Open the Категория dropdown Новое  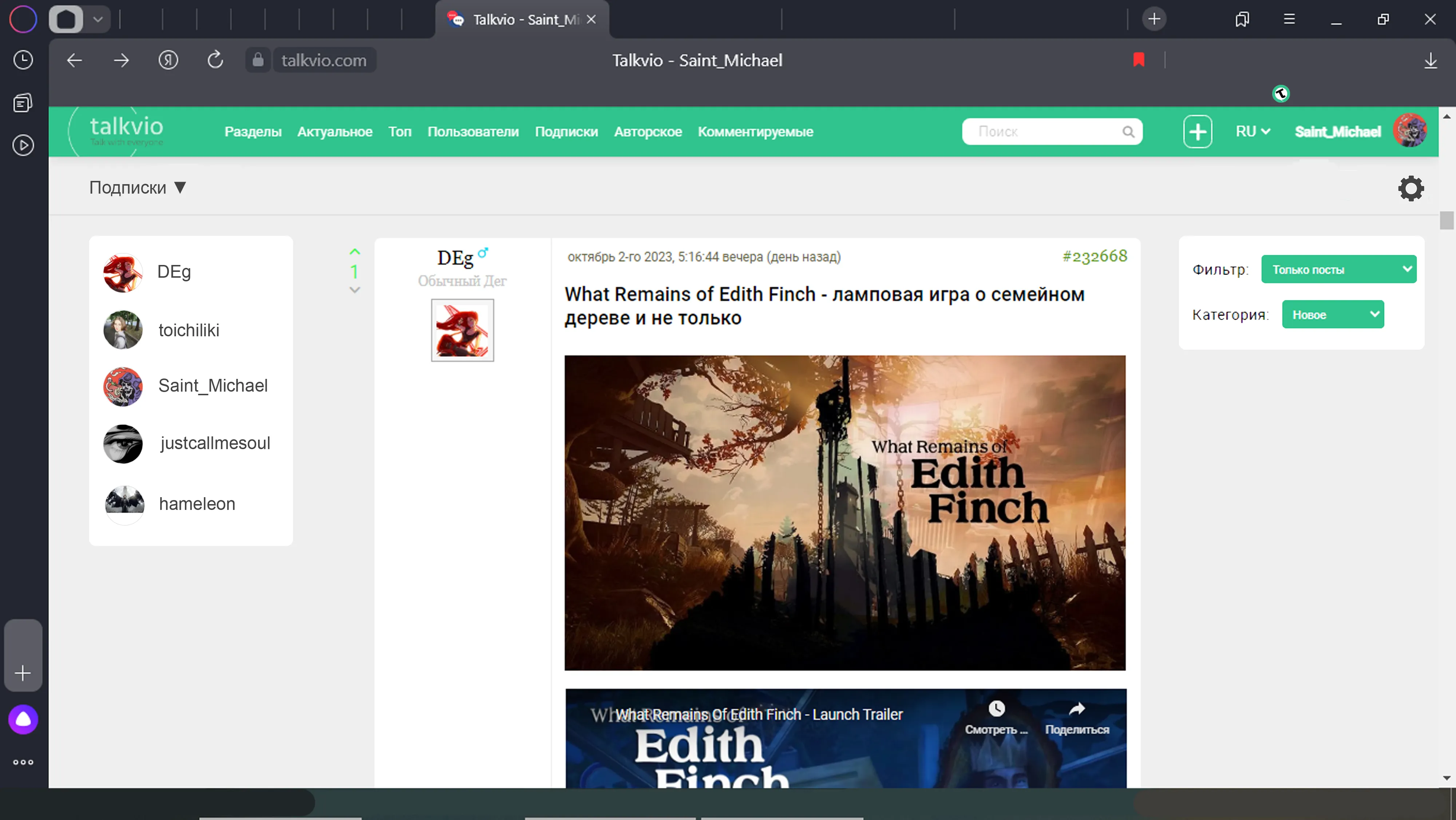click(1333, 315)
